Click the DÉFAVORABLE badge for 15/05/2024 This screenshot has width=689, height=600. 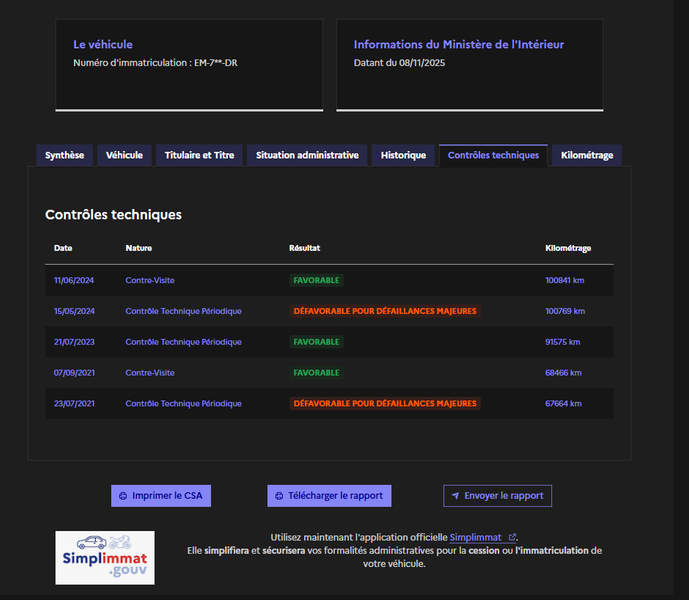385,311
